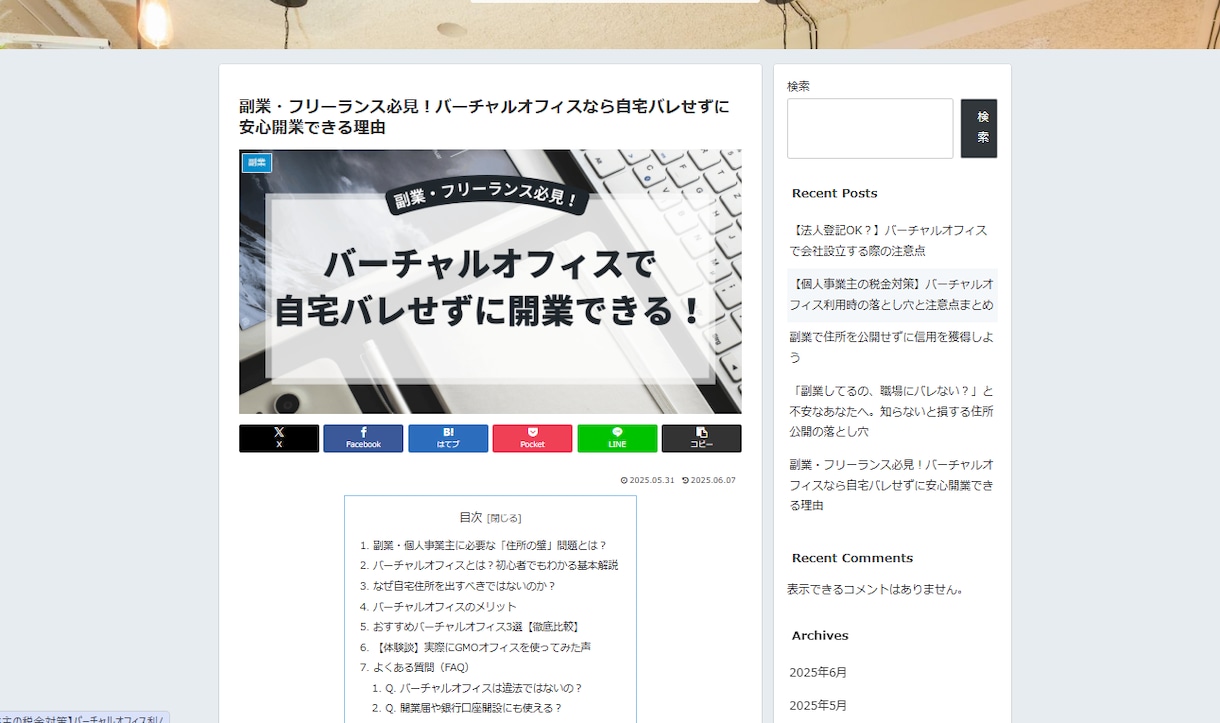Image resolution: width=1220 pixels, height=723 pixels.
Task: Share the post on Facebook
Action: 363,438
